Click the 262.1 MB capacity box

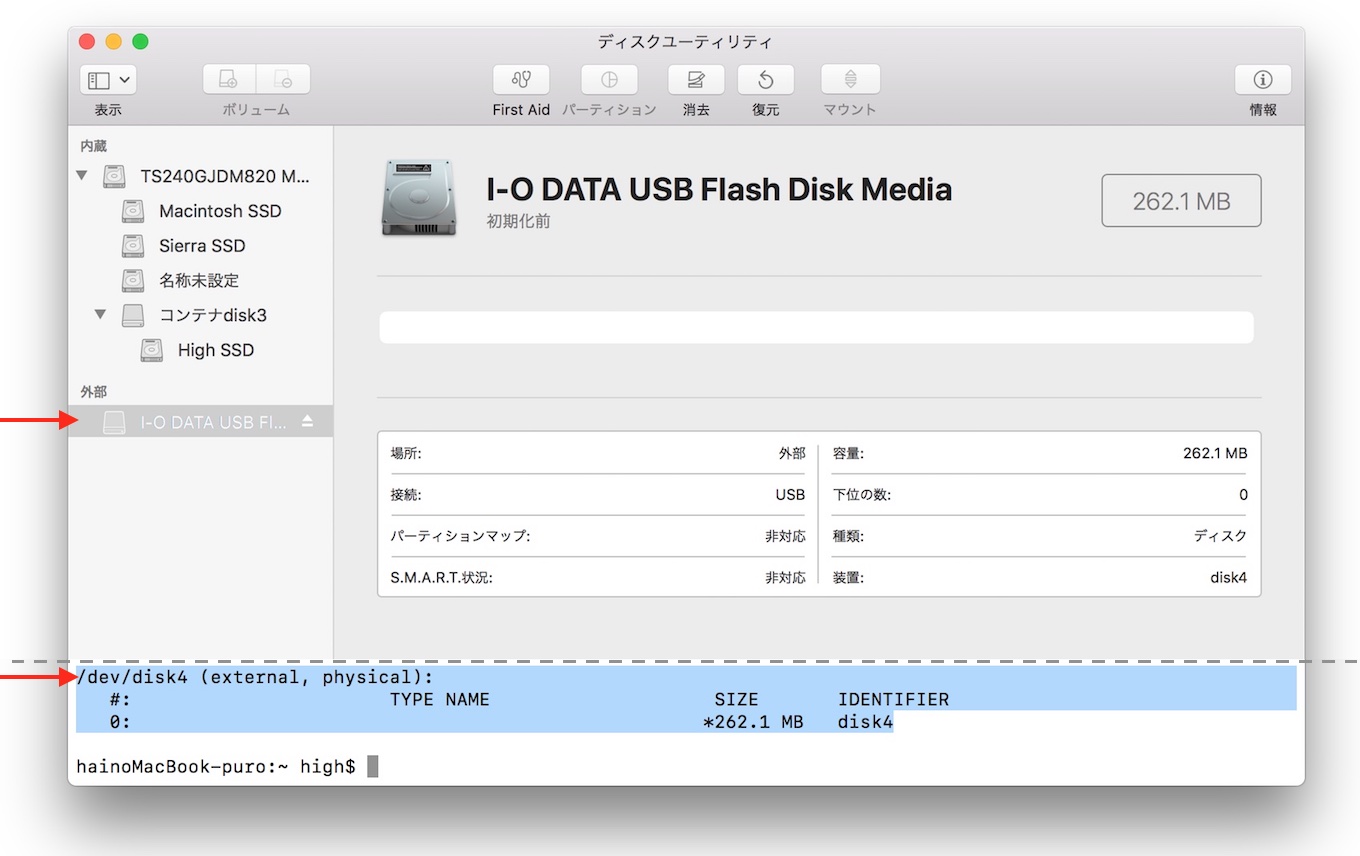pyautogui.click(x=1181, y=201)
